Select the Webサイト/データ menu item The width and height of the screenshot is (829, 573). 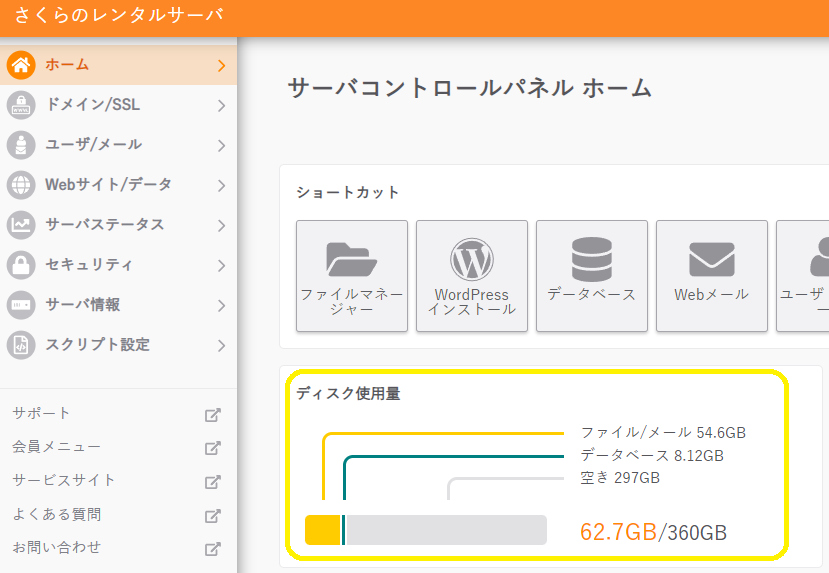point(118,185)
